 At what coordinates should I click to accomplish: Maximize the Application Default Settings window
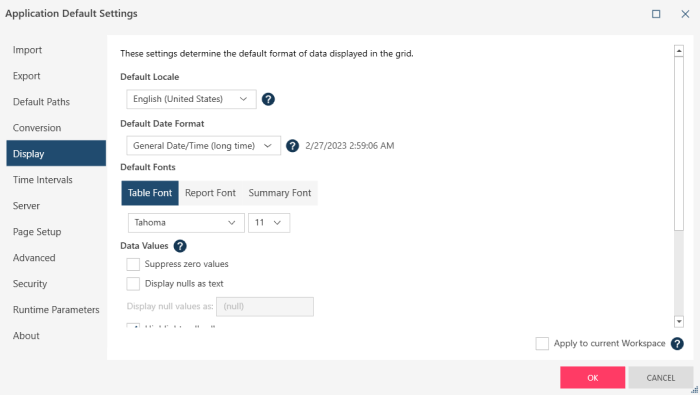click(x=656, y=14)
